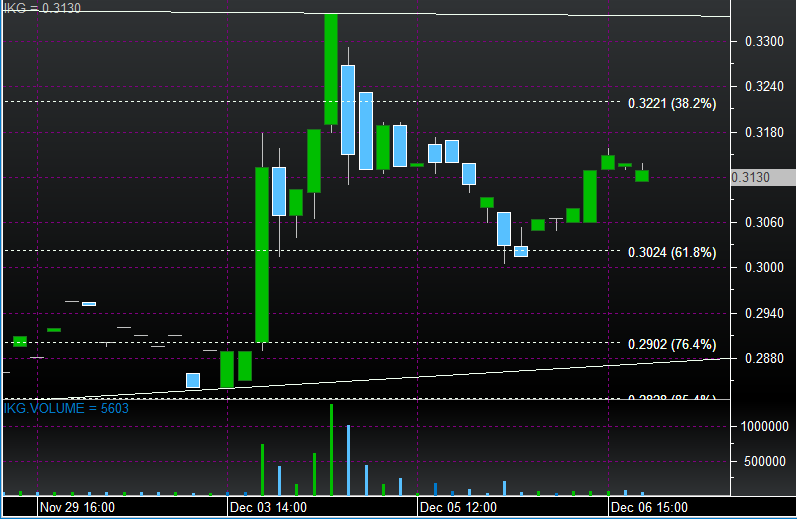Click the Dec 06 15:00 time axis label
This screenshot has height=519, width=797.
[648, 508]
